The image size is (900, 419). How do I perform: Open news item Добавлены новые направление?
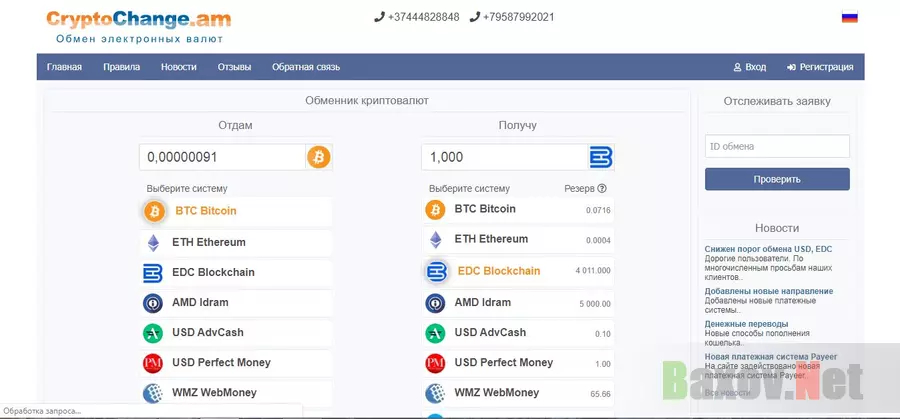click(x=769, y=291)
